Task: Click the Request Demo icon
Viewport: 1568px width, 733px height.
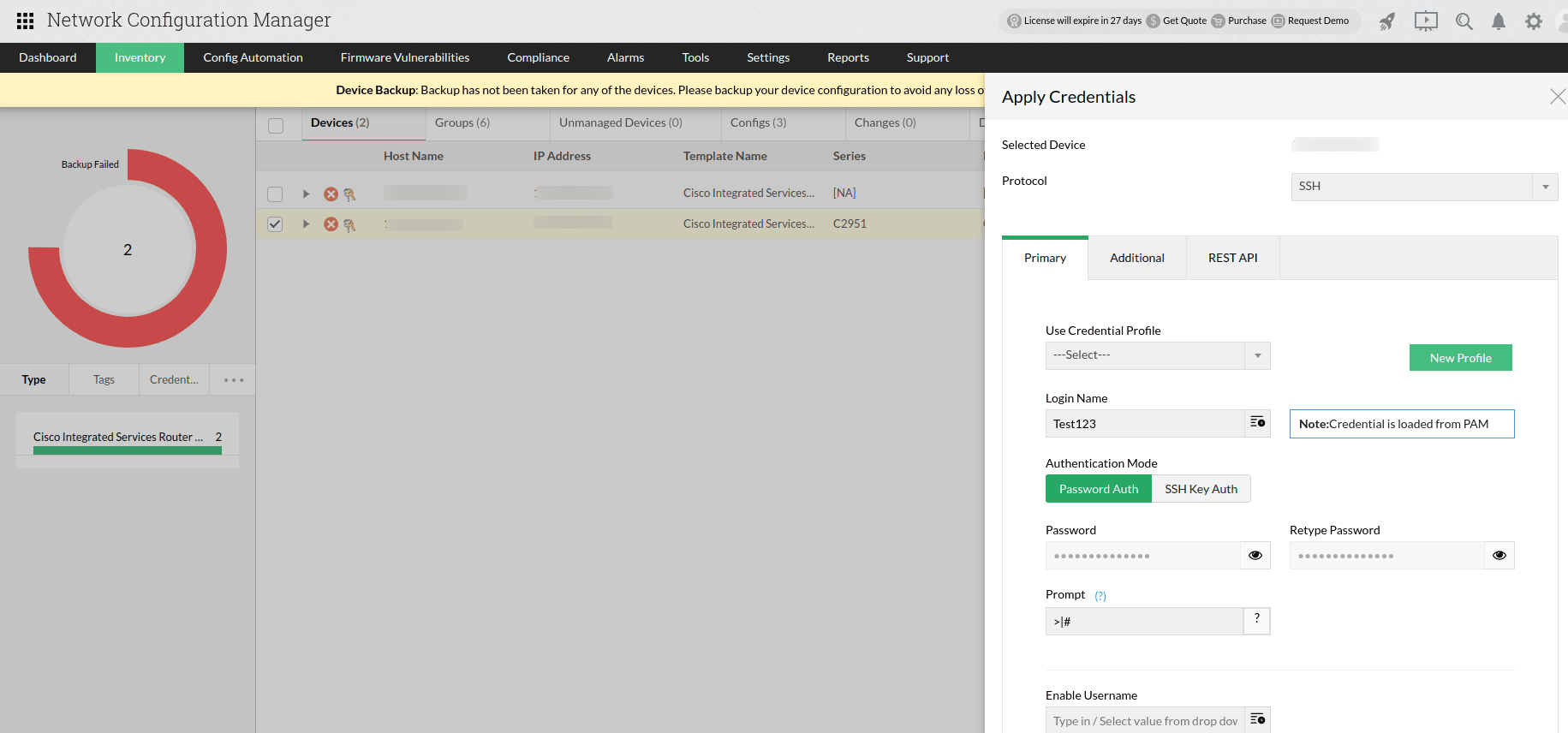Action: pyautogui.click(x=1278, y=21)
